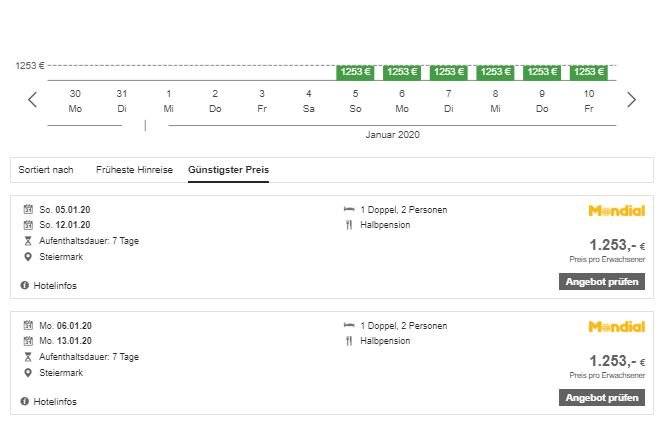Select the 1253 € price bar for Friday 10
Image resolution: width=665 pixels, height=422 pixels.
tap(589, 72)
